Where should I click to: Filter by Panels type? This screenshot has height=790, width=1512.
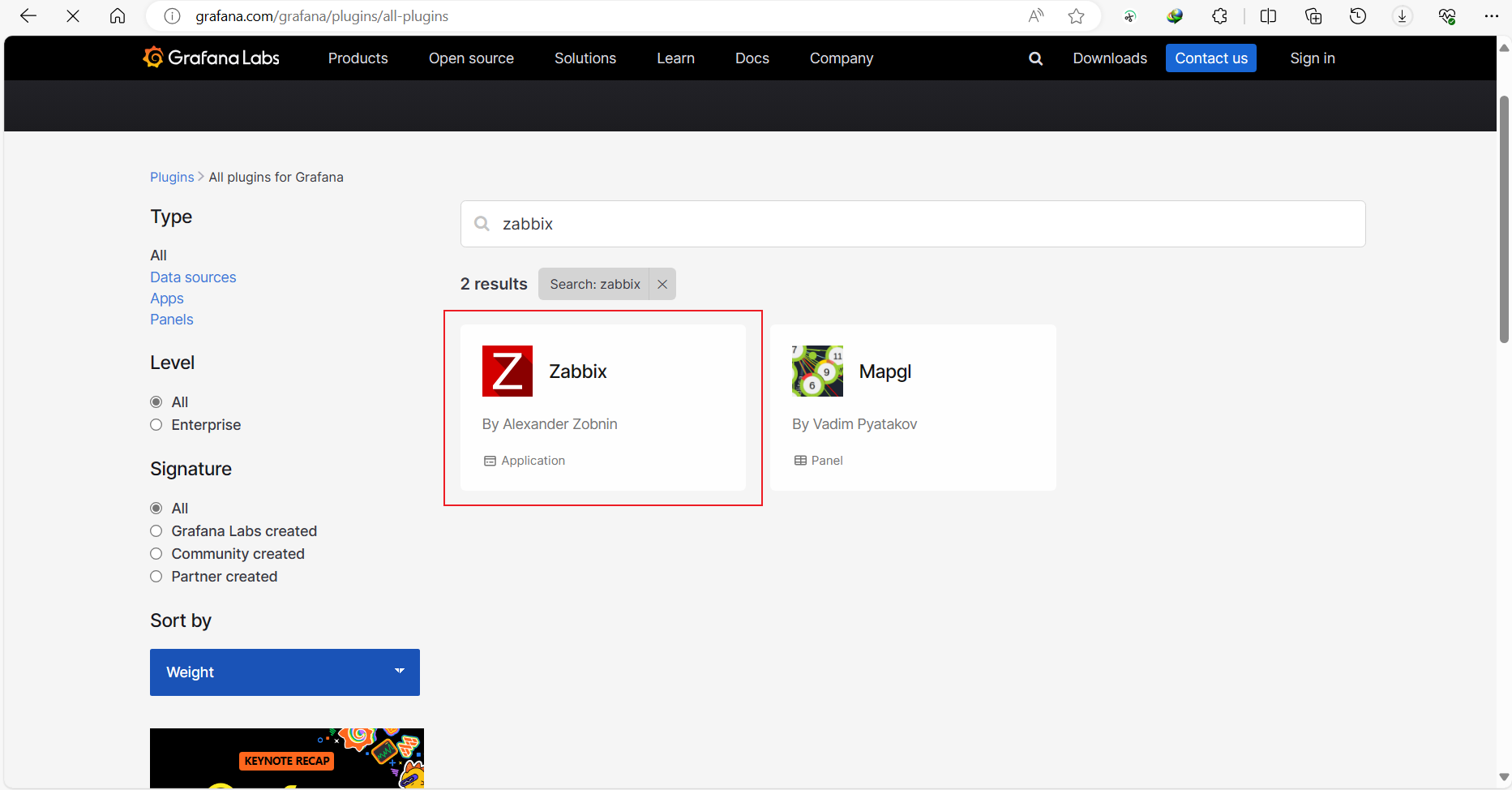tap(172, 320)
